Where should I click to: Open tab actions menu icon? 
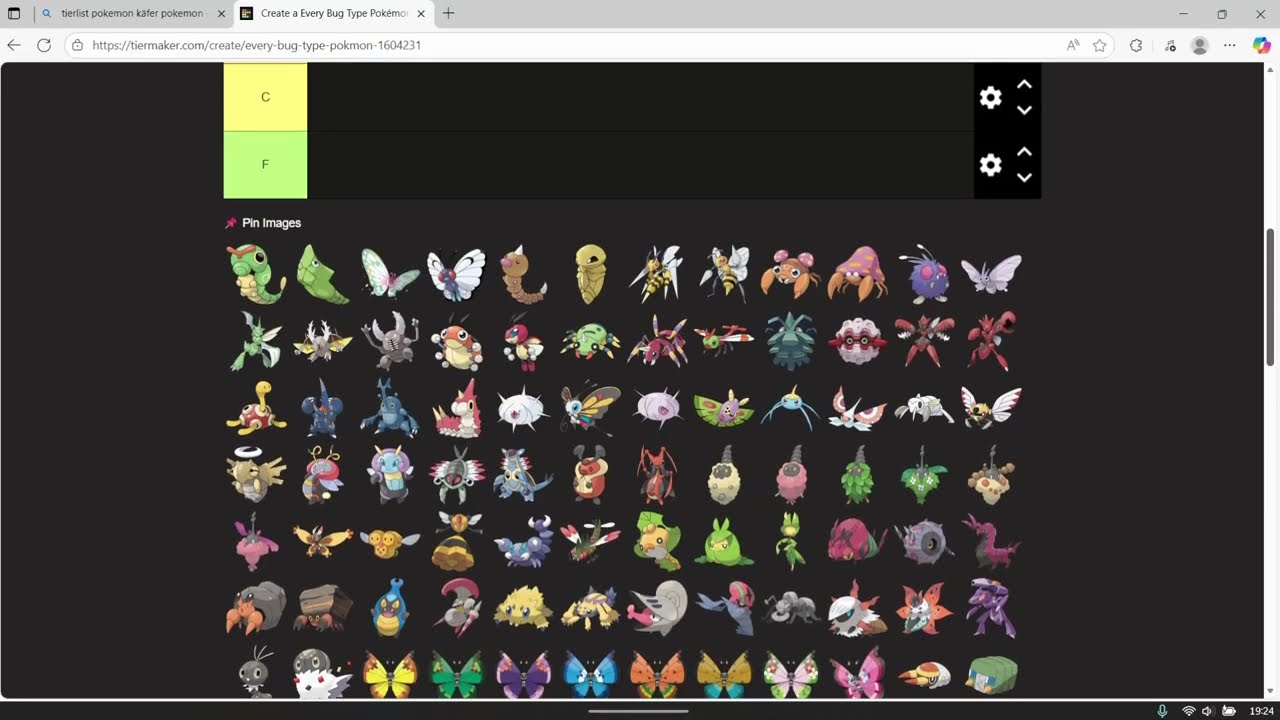[x=14, y=14]
